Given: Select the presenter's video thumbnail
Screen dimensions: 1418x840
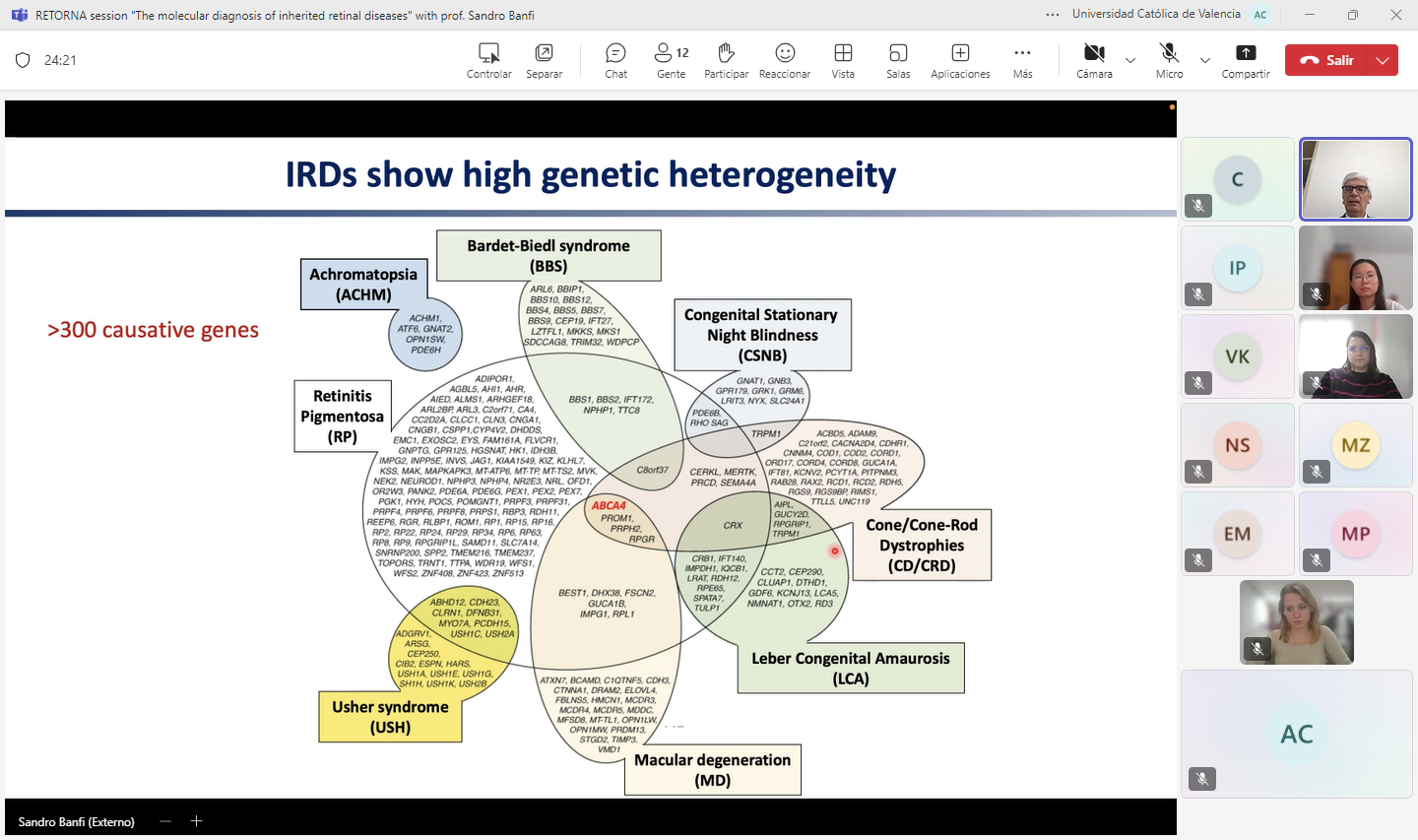Looking at the screenshot, I should point(1356,179).
